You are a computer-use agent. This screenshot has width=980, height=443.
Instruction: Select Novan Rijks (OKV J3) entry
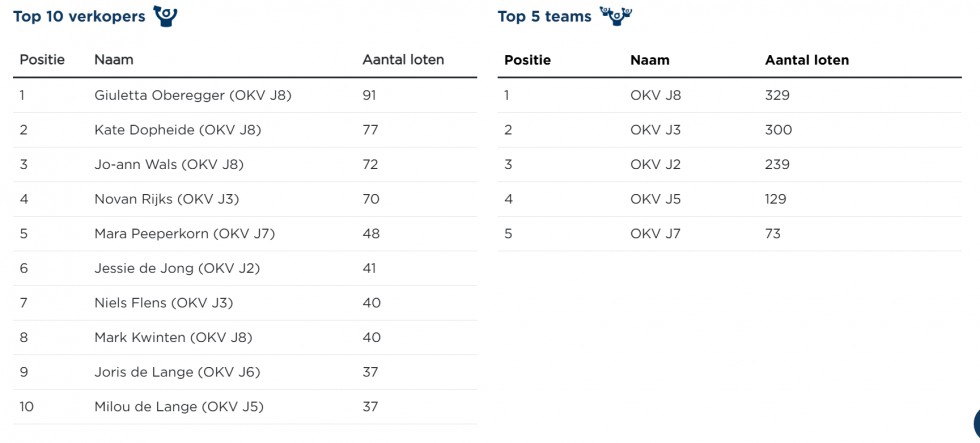[x=166, y=199]
